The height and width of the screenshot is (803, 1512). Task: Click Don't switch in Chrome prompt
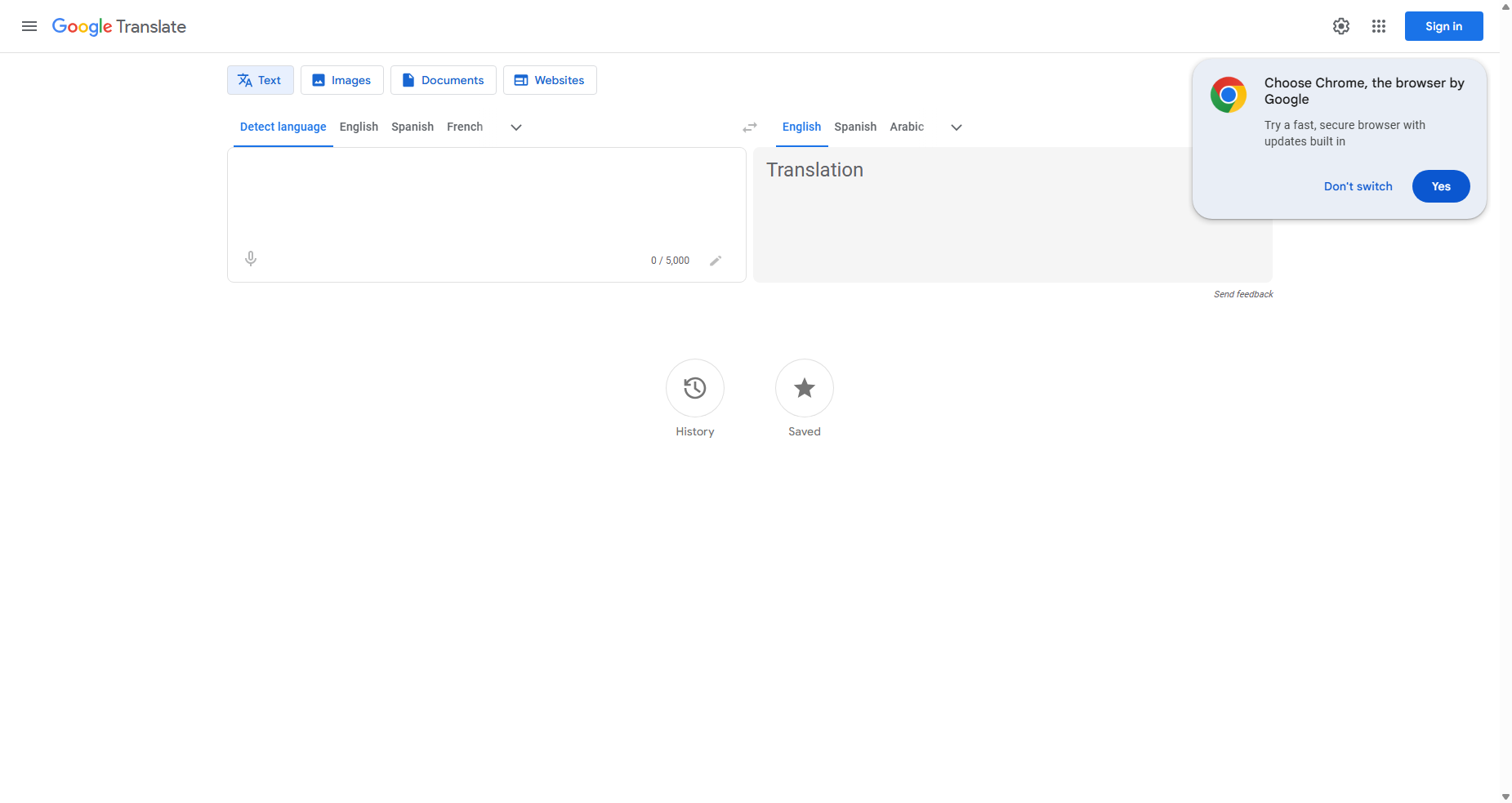[1358, 186]
